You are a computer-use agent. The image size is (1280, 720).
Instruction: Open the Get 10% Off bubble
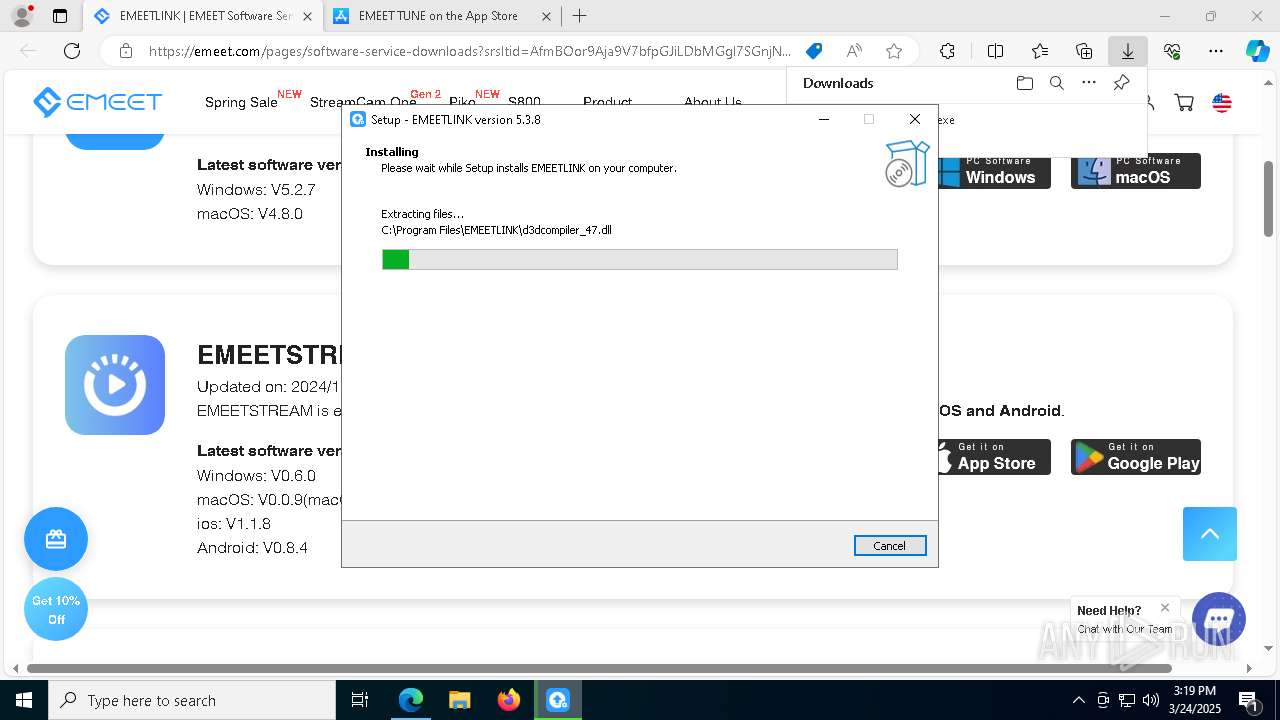[x=56, y=610]
